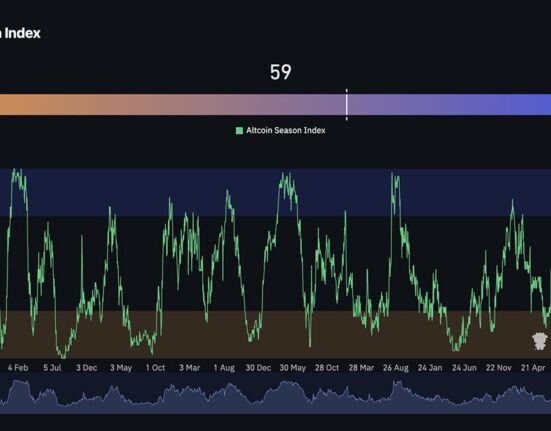Image resolution: width=551 pixels, height=431 pixels.
Task: Click the 1 Oct axis label
Action: [155, 368]
